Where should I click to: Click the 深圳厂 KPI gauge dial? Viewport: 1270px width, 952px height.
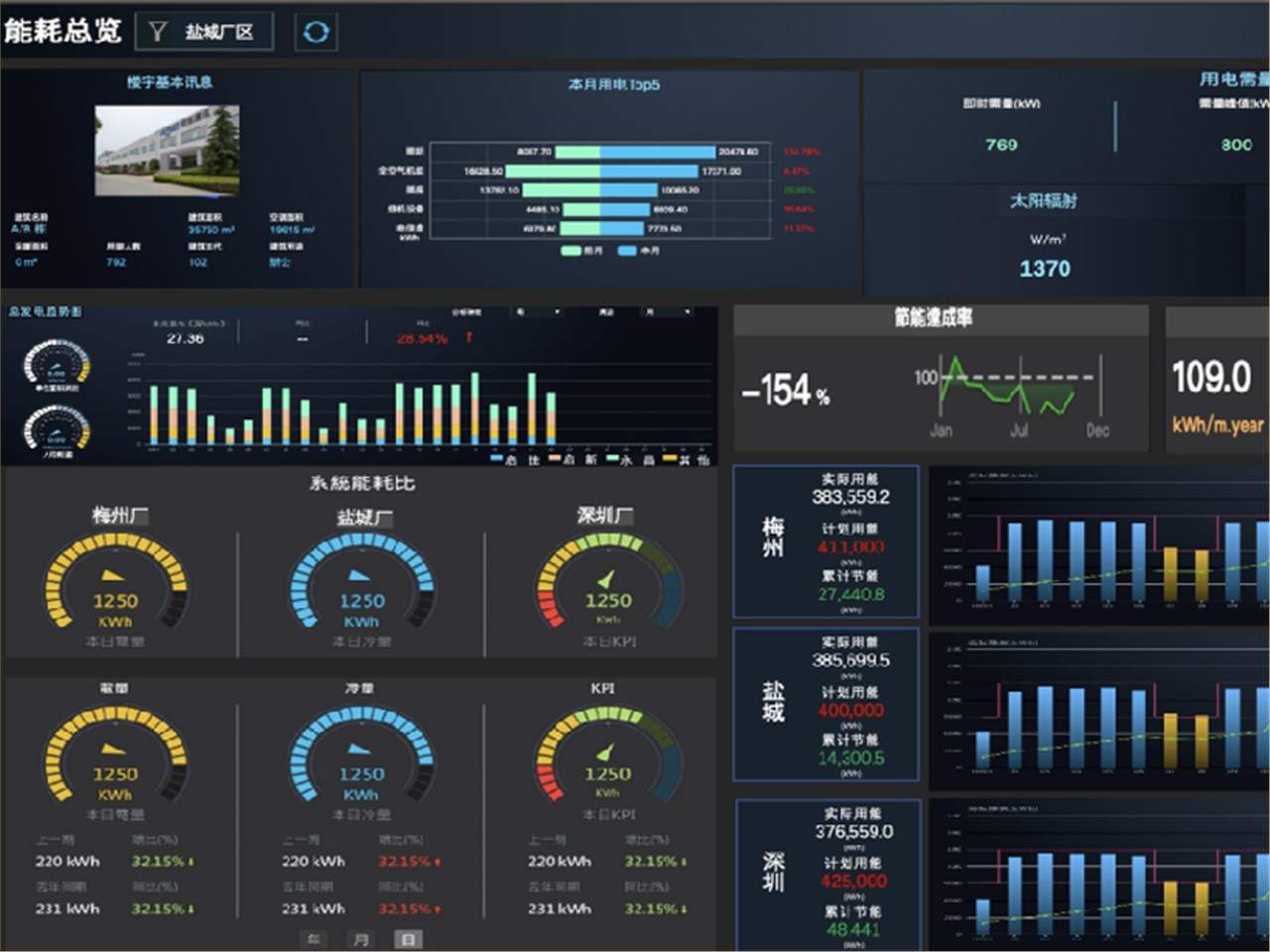[x=607, y=582]
